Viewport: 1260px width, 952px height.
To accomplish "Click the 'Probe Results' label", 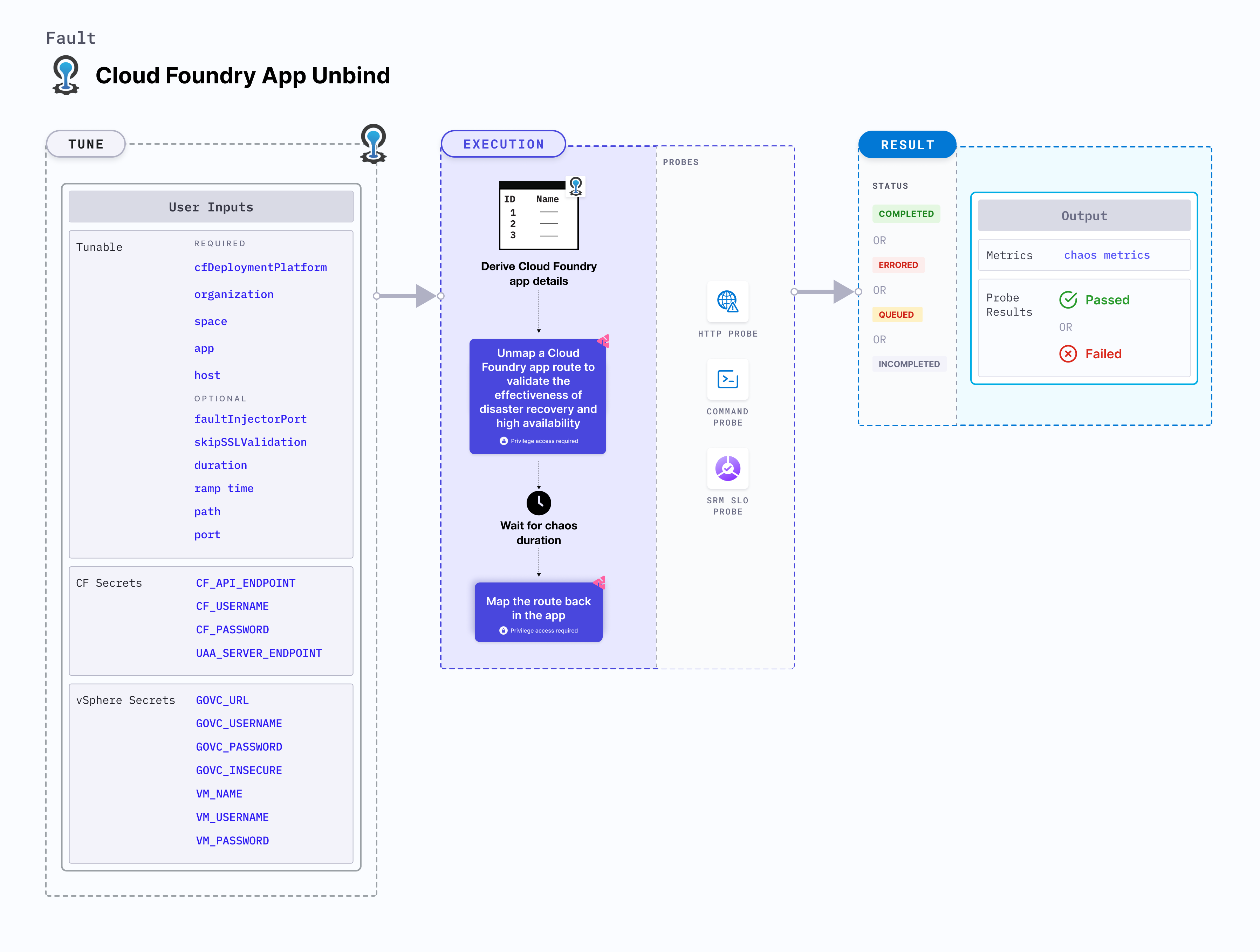I will point(1009,305).
